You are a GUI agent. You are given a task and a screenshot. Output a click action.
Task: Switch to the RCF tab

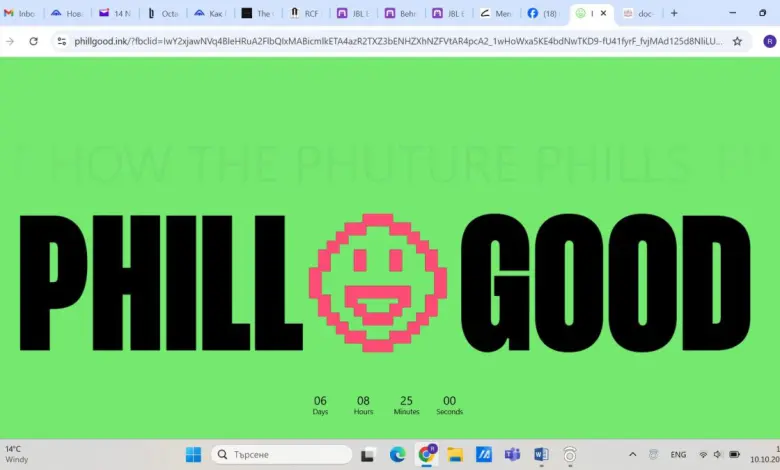pos(305,14)
